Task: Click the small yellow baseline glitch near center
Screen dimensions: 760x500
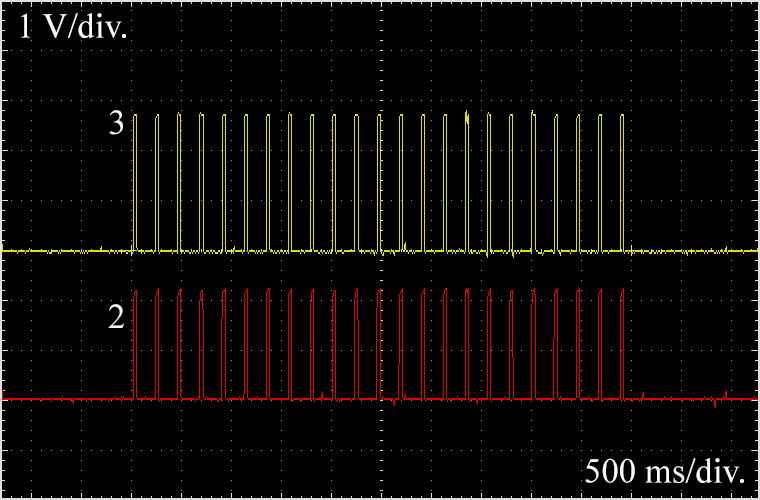Action: [403, 246]
